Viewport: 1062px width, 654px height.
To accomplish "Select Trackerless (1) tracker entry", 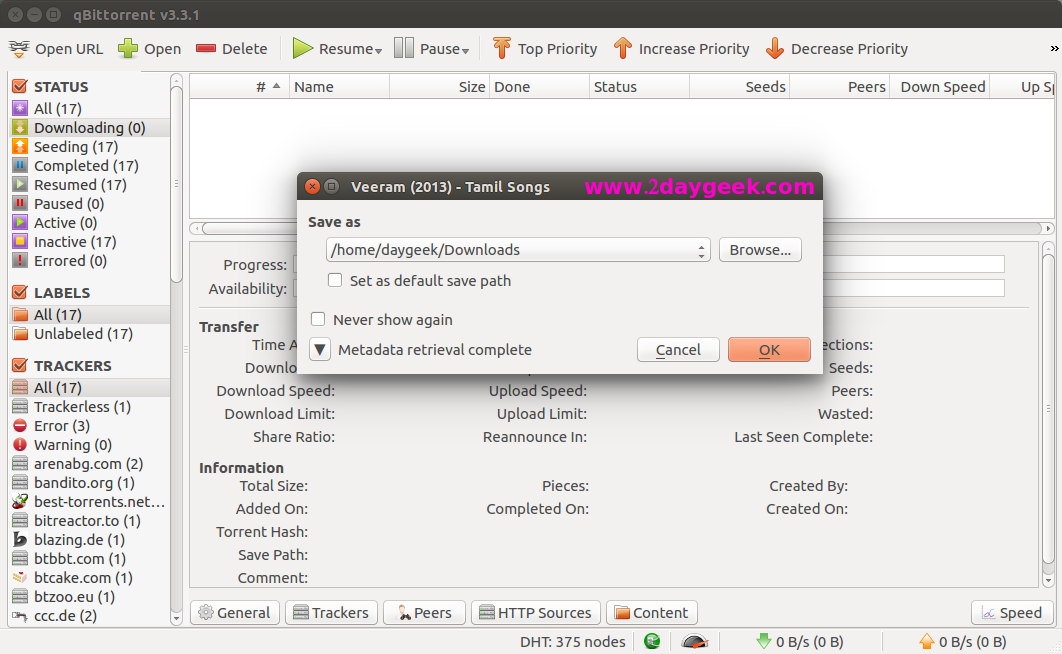I will tap(89, 407).
